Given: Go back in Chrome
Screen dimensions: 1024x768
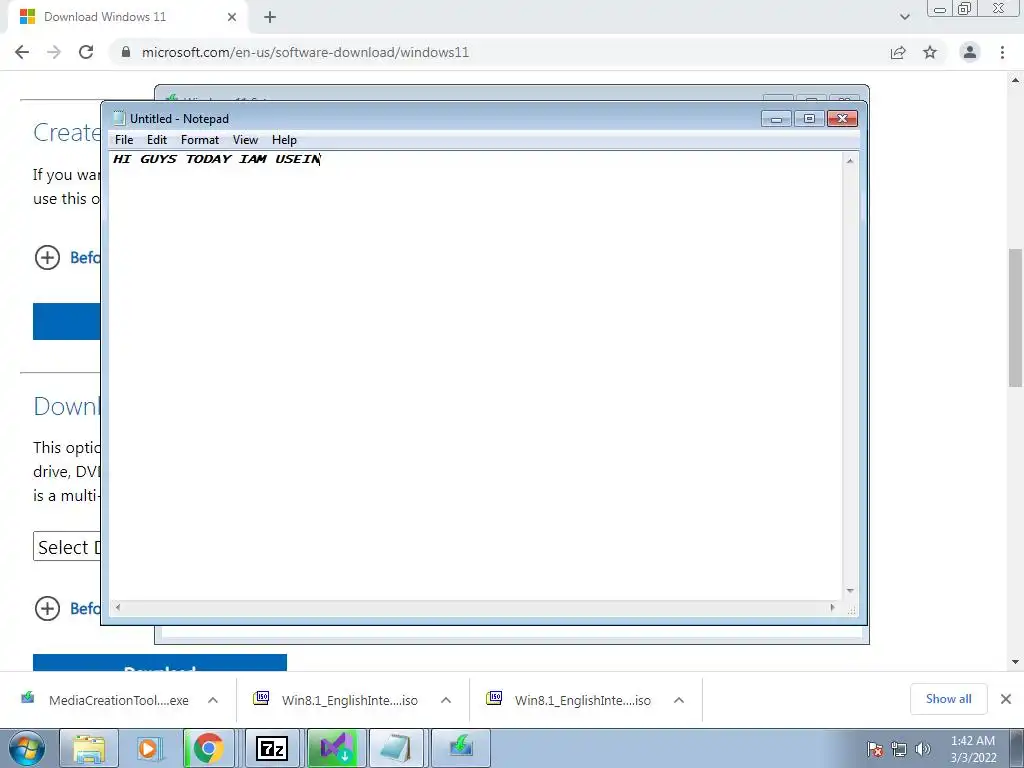Looking at the screenshot, I should (22, 52).
